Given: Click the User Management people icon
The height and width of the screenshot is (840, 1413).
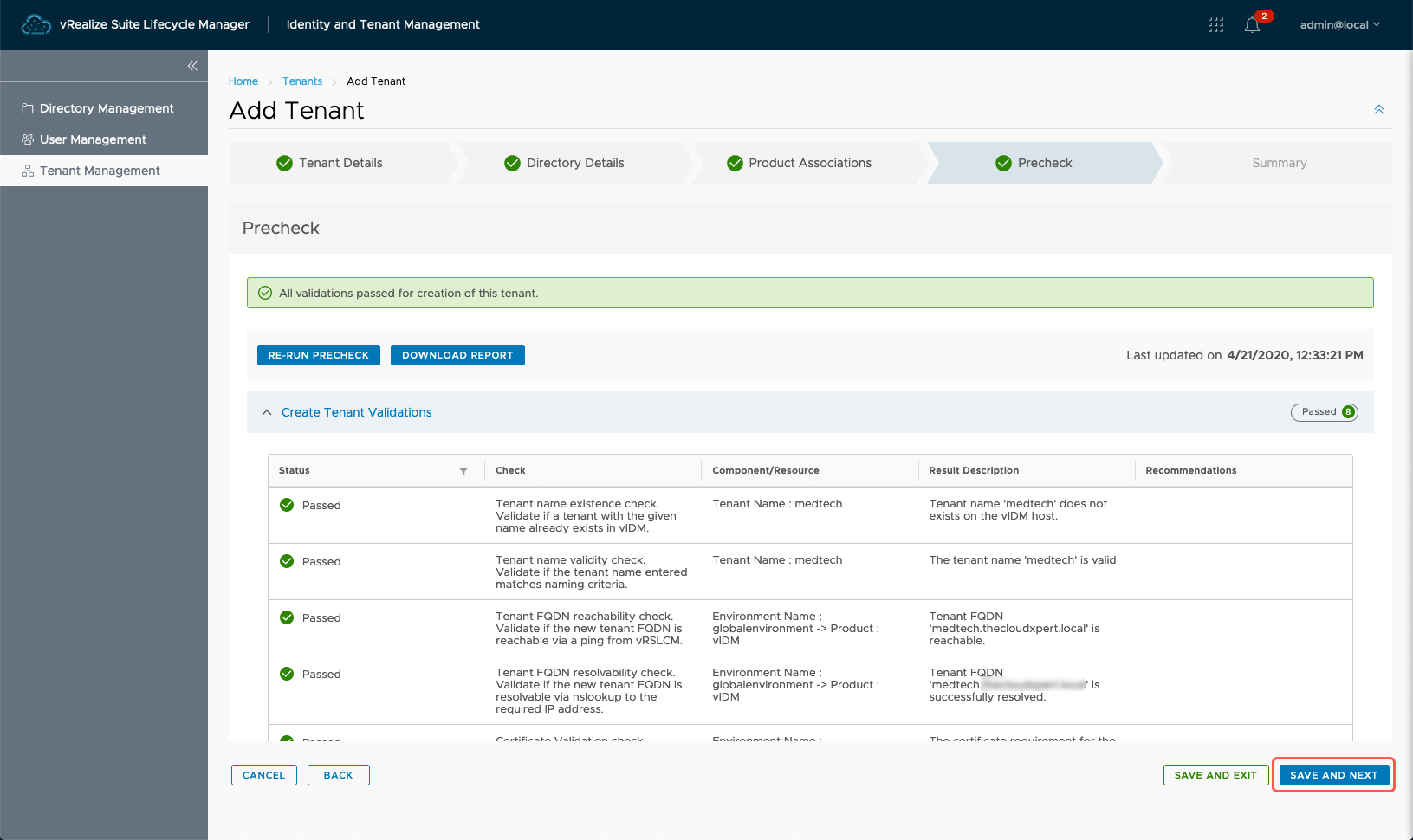Looking at the screenshot, I should point(28,139).
